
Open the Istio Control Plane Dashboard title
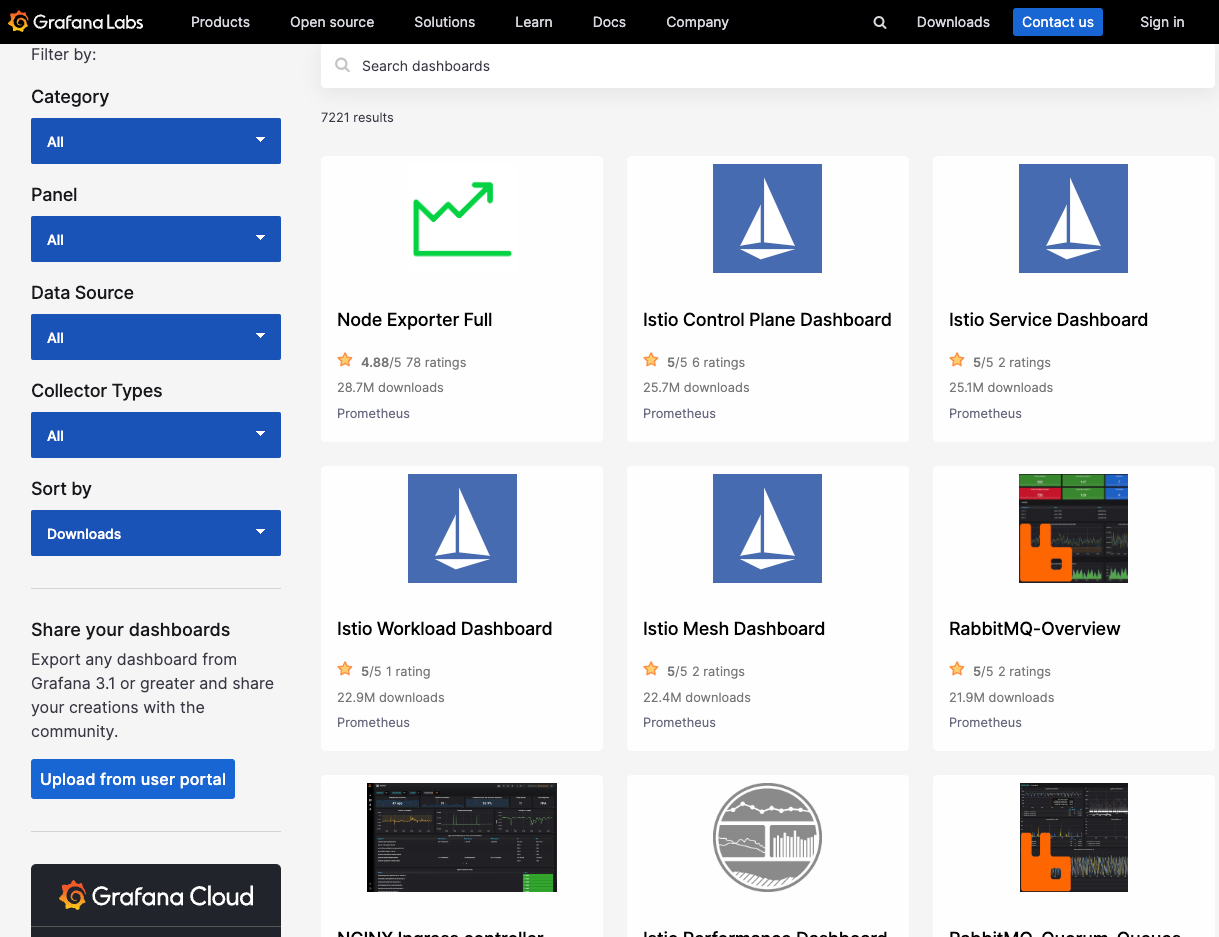767,320
